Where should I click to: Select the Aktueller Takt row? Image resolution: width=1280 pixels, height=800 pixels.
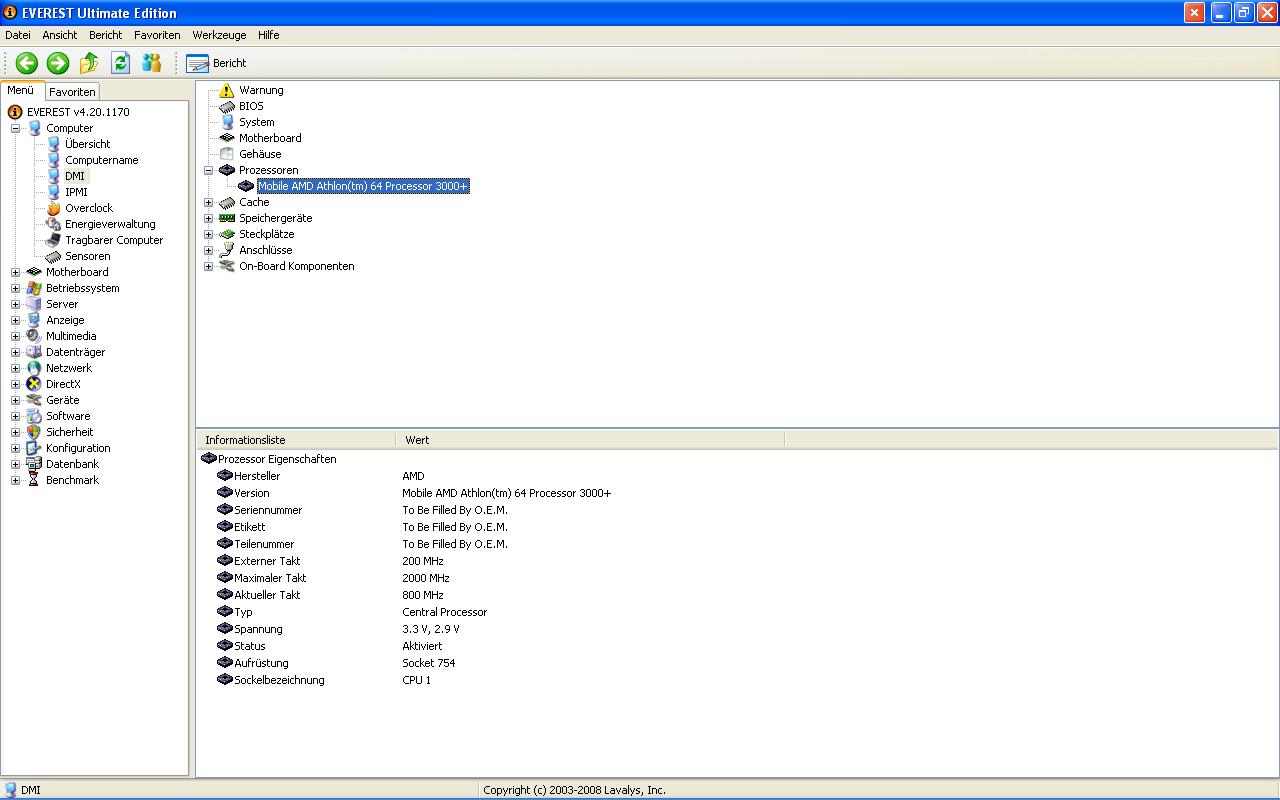737,595
